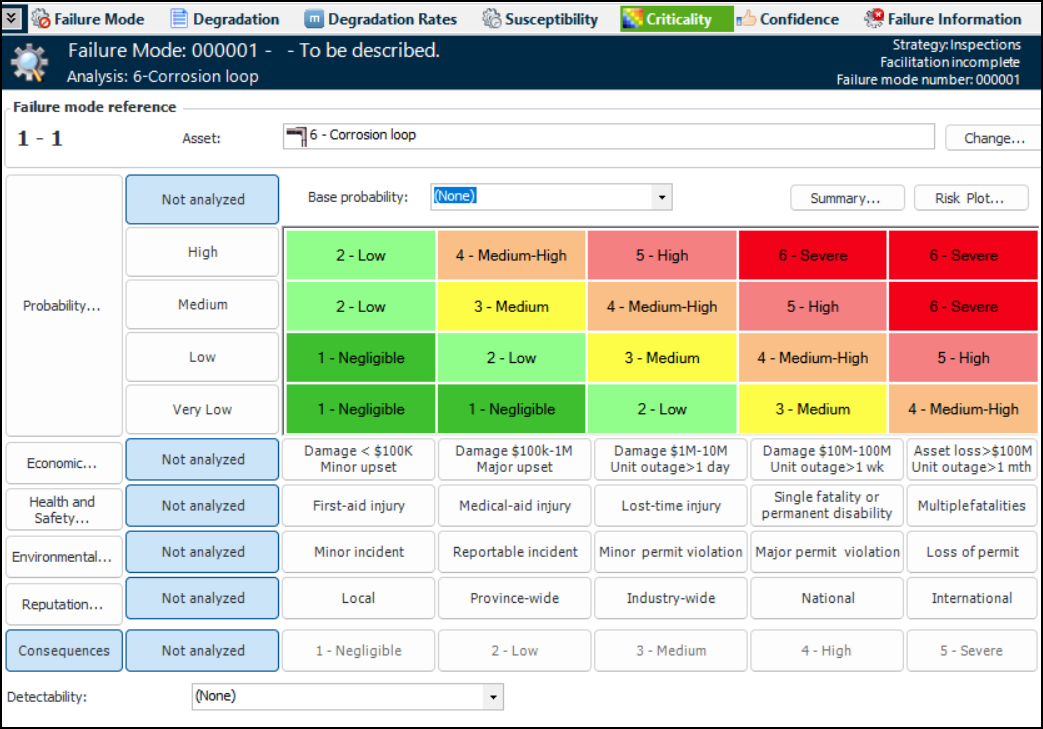Toggle Lost-time injury consequence option

click(671, 506)
